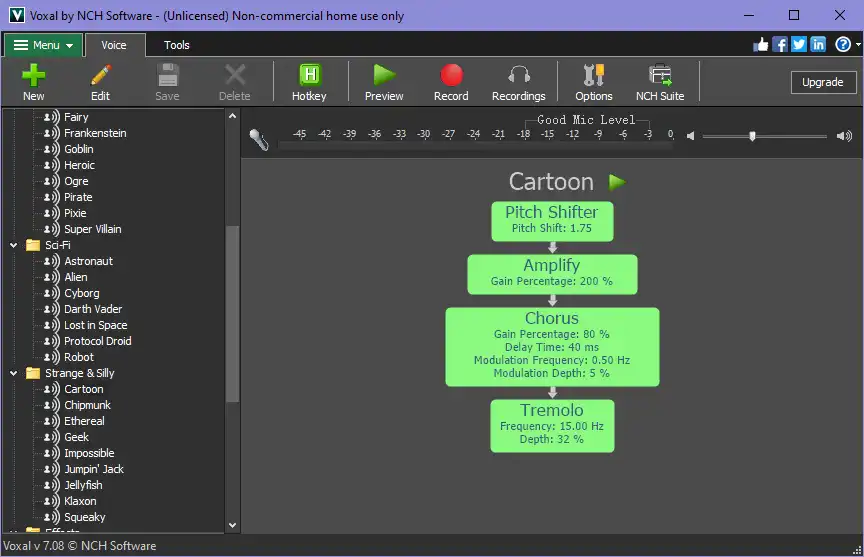Select the Pirate voice
Viewport: 864px width, 557px height.
point(78,197)
